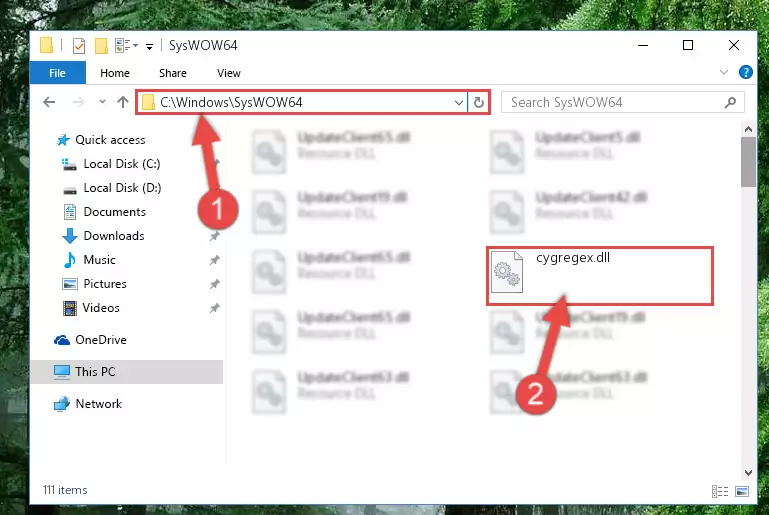Open the Customize Quick Access Toolbar dropdown
Viewport: 769px width, 515px height.
pyautogui.click(x=149, y=47)
